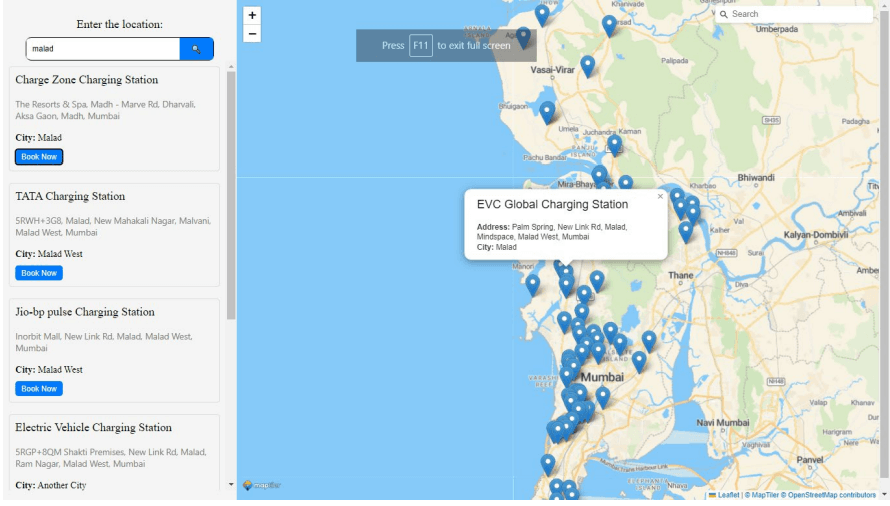Click the Thane map label
The width and height of the screenshot is (890, 506).
point(681,275)
